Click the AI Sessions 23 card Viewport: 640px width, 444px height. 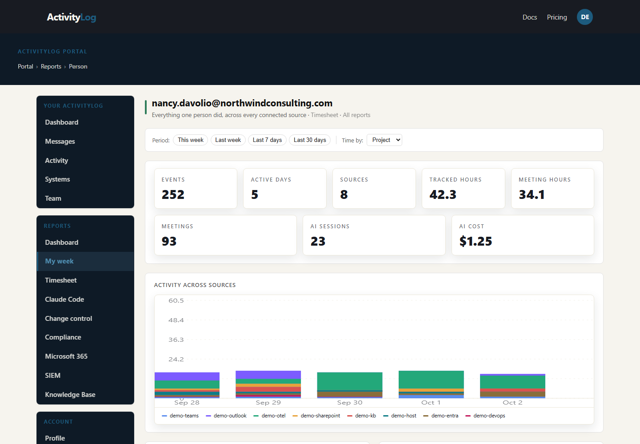pos(374,235)
